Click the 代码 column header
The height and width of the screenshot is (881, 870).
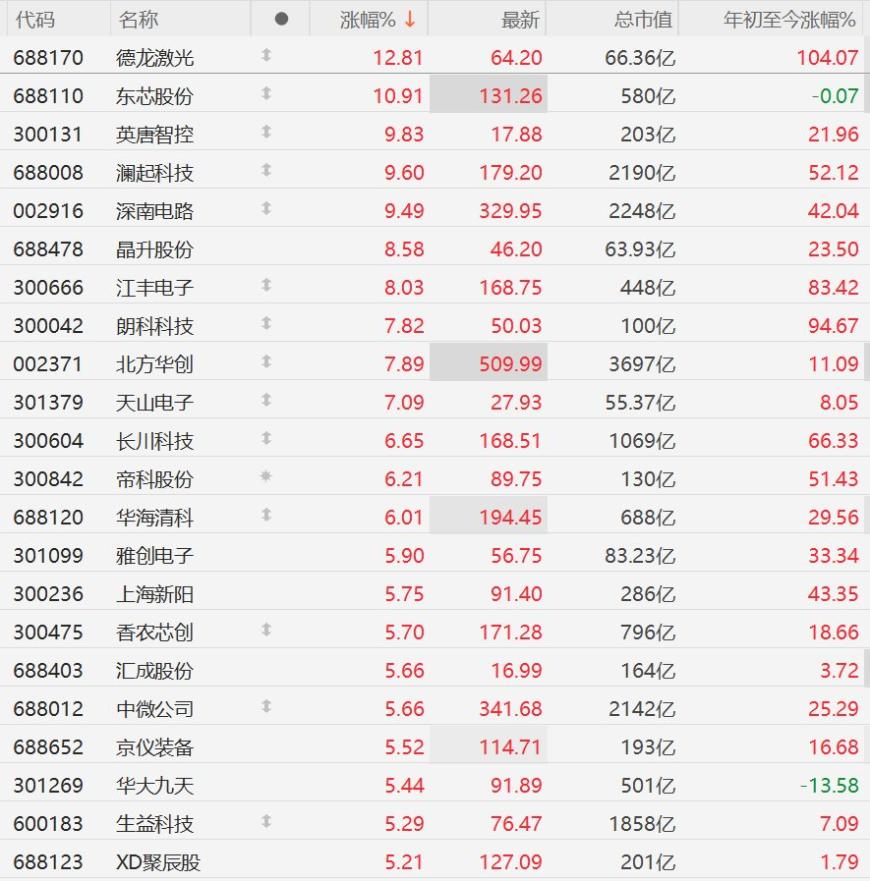pos(35,19)
